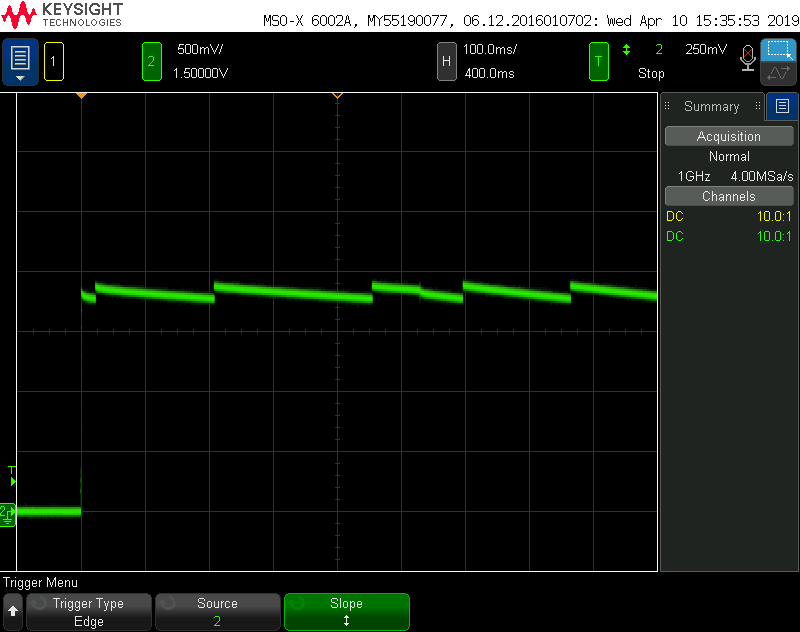The image size is (800, 632).
Task: Select the zoom box selection tool
Action: pos(779,50)
